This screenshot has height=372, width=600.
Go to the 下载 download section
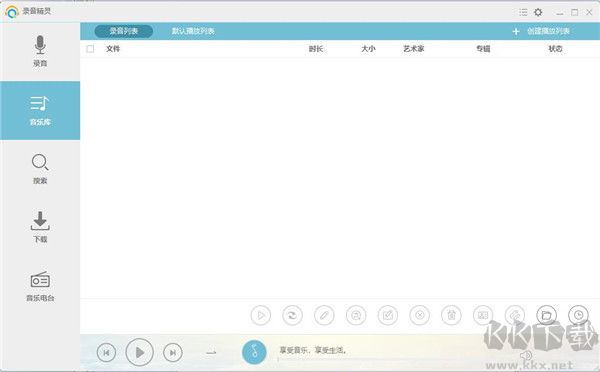coord(40,227)
